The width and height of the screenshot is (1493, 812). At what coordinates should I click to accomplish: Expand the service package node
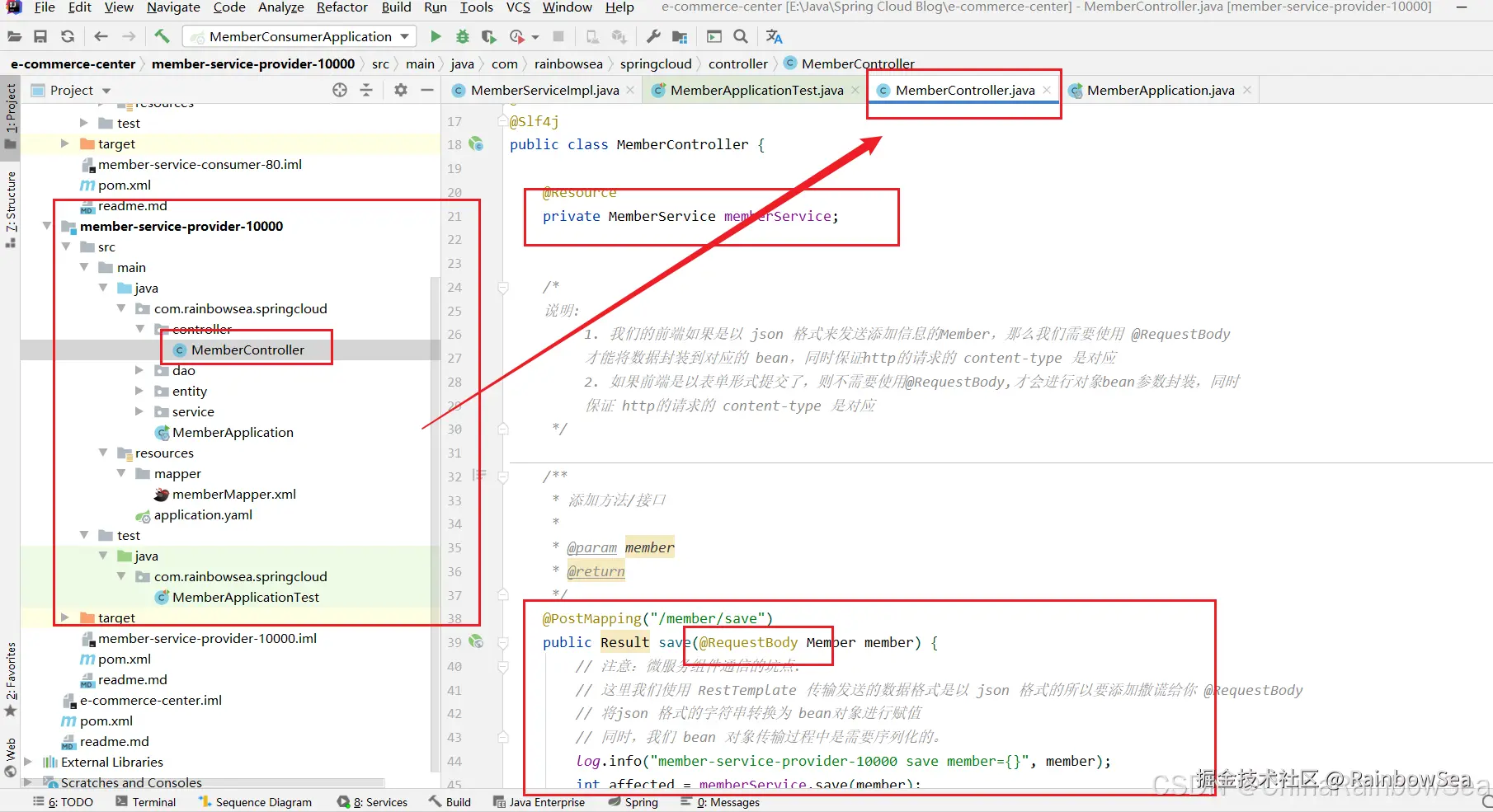(139, 411)
